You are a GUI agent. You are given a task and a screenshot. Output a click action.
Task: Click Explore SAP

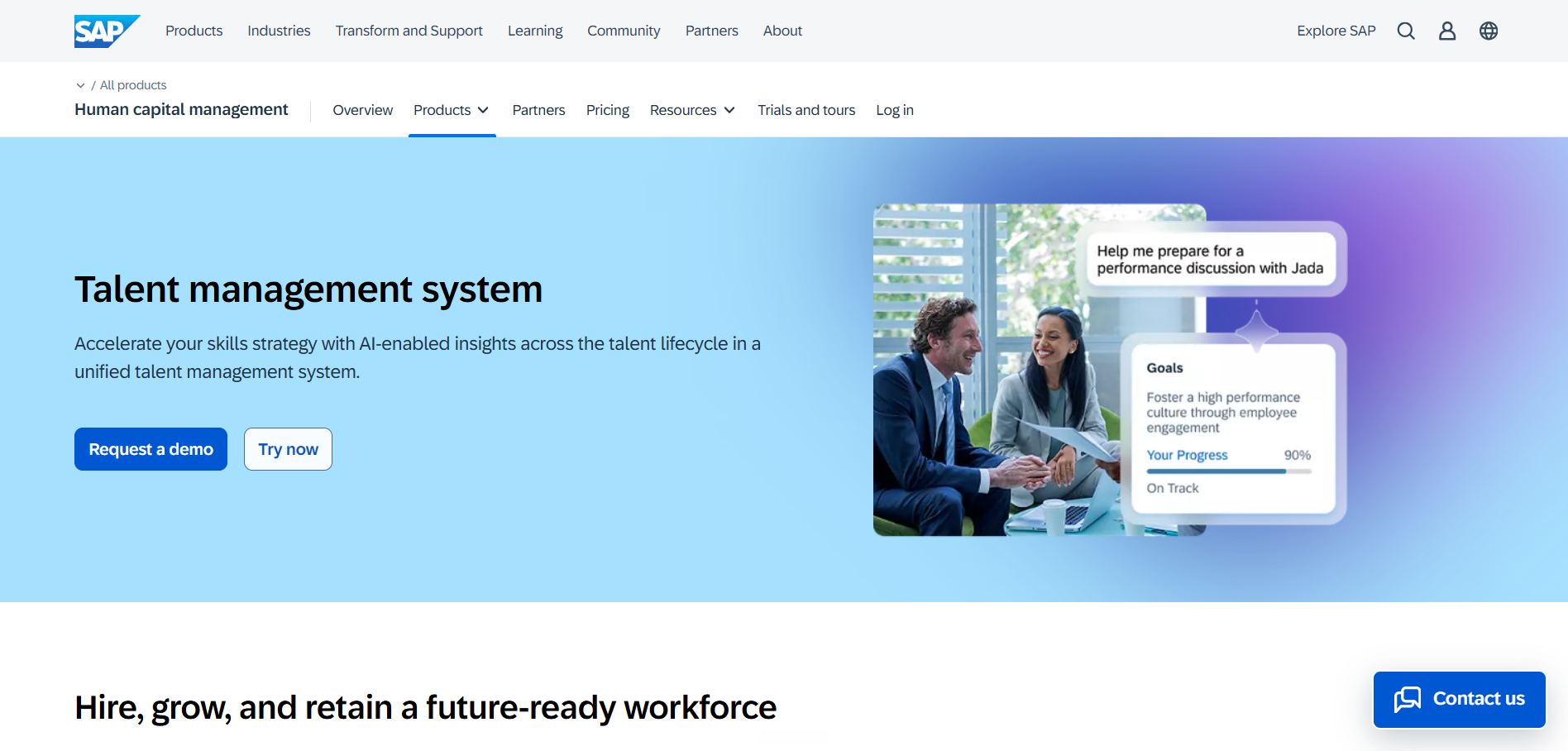point(1336,31)
